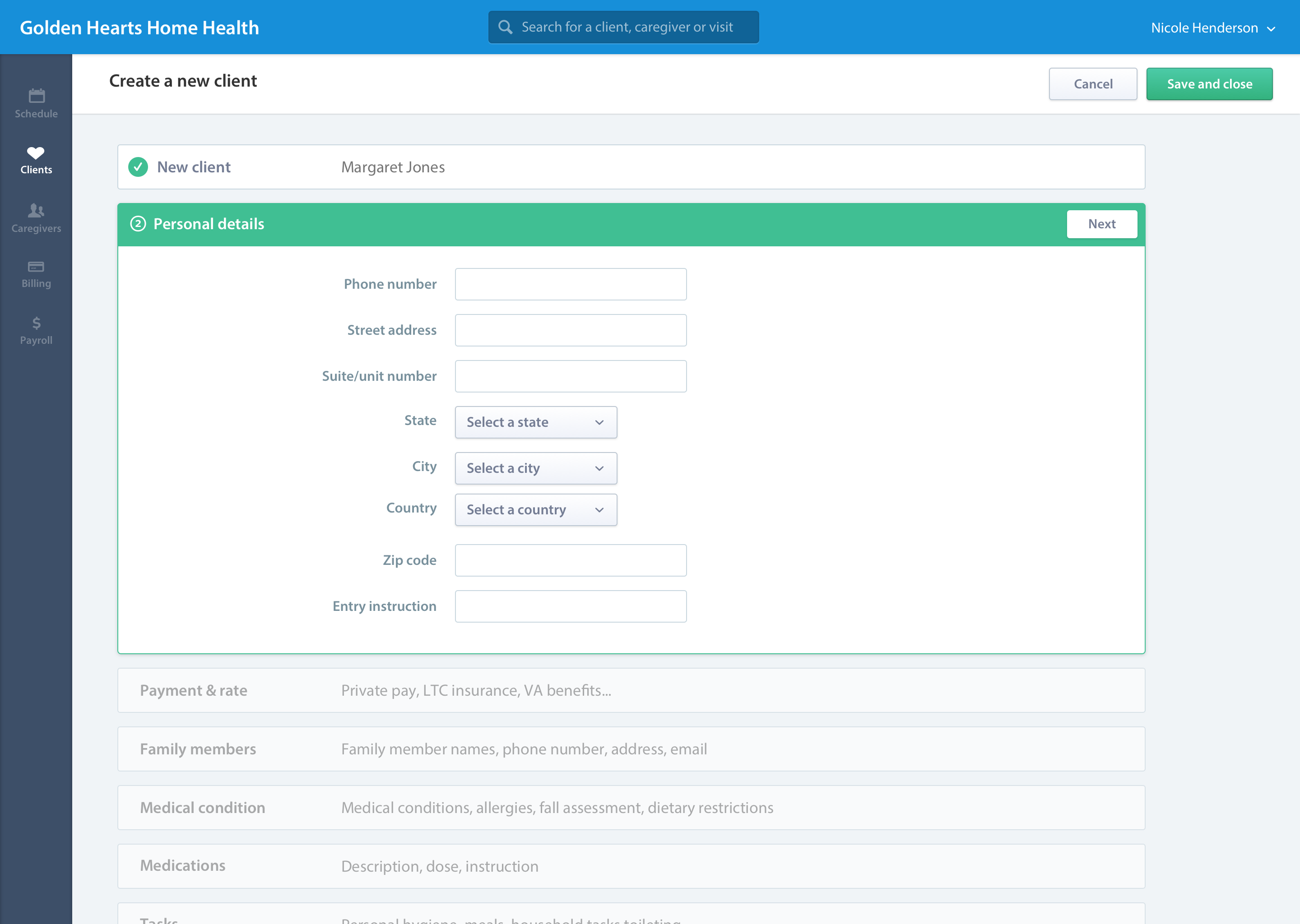The height and width of the screenshot is (924, 1300).
Task: Click the step 2 circle icon
Action: (x=138, y=224)
